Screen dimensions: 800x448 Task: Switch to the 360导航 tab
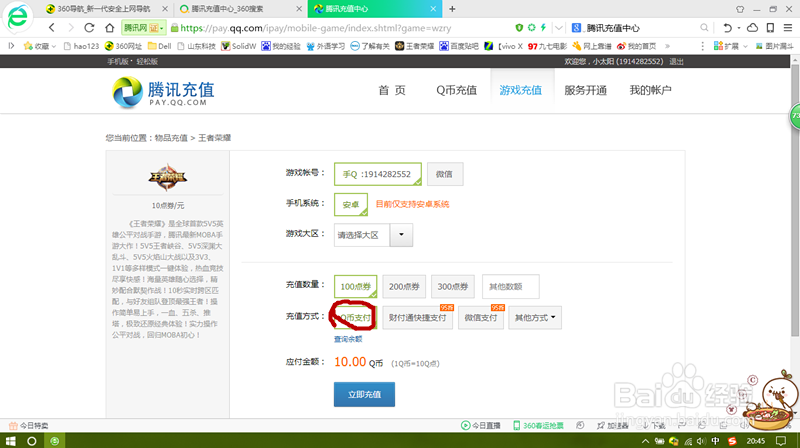click(x=104, y=9)
